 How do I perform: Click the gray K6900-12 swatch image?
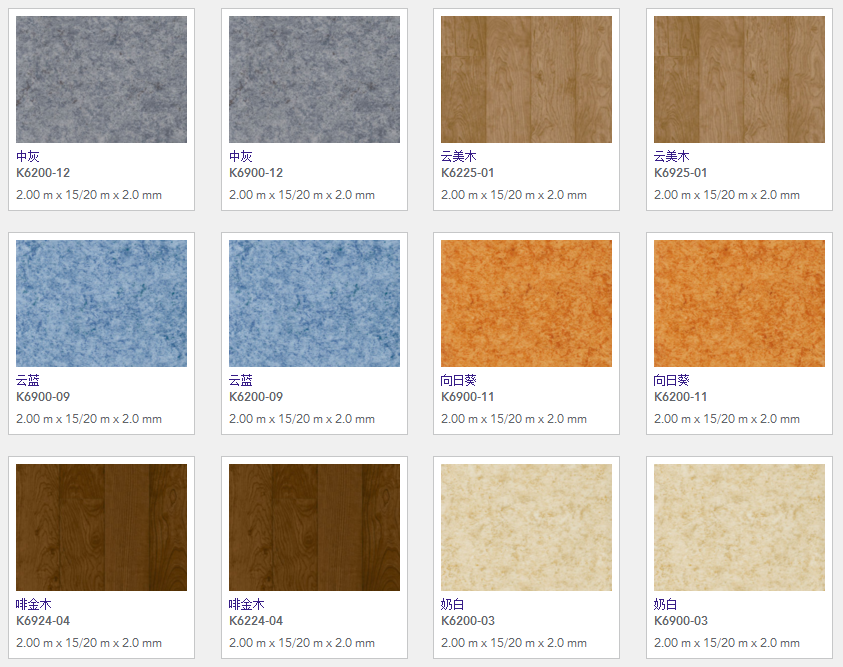(x=314, y=79)
